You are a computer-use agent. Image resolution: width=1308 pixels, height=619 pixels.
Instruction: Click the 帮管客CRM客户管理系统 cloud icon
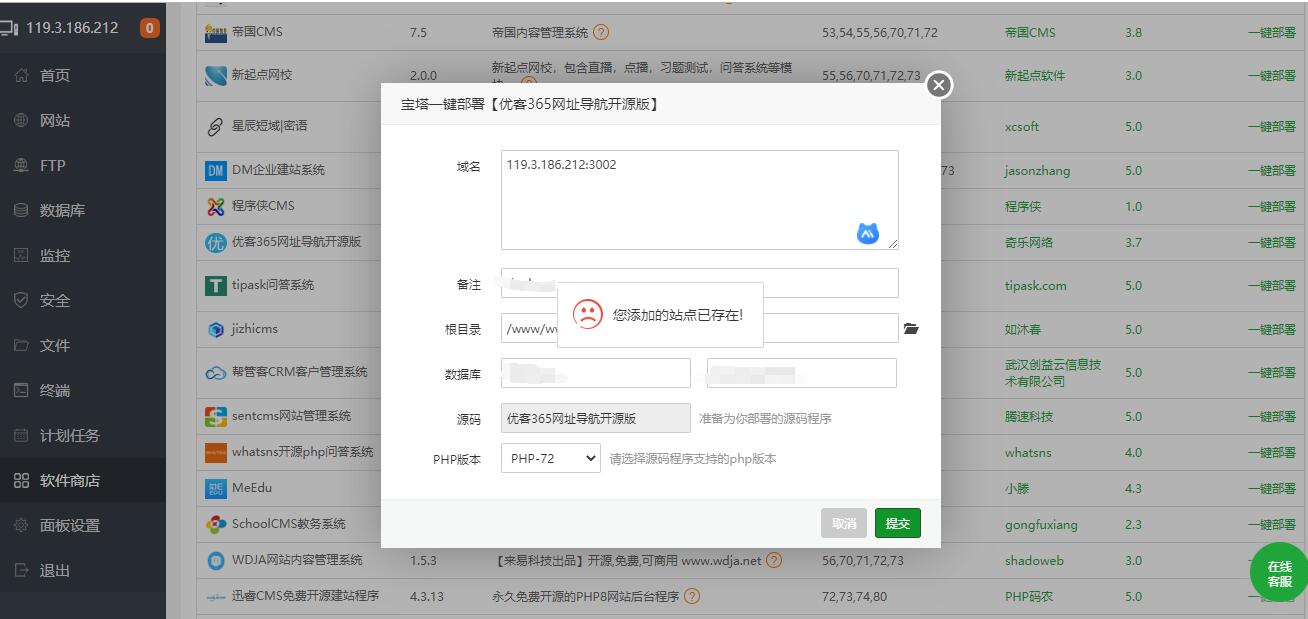[x=215, y=372]
